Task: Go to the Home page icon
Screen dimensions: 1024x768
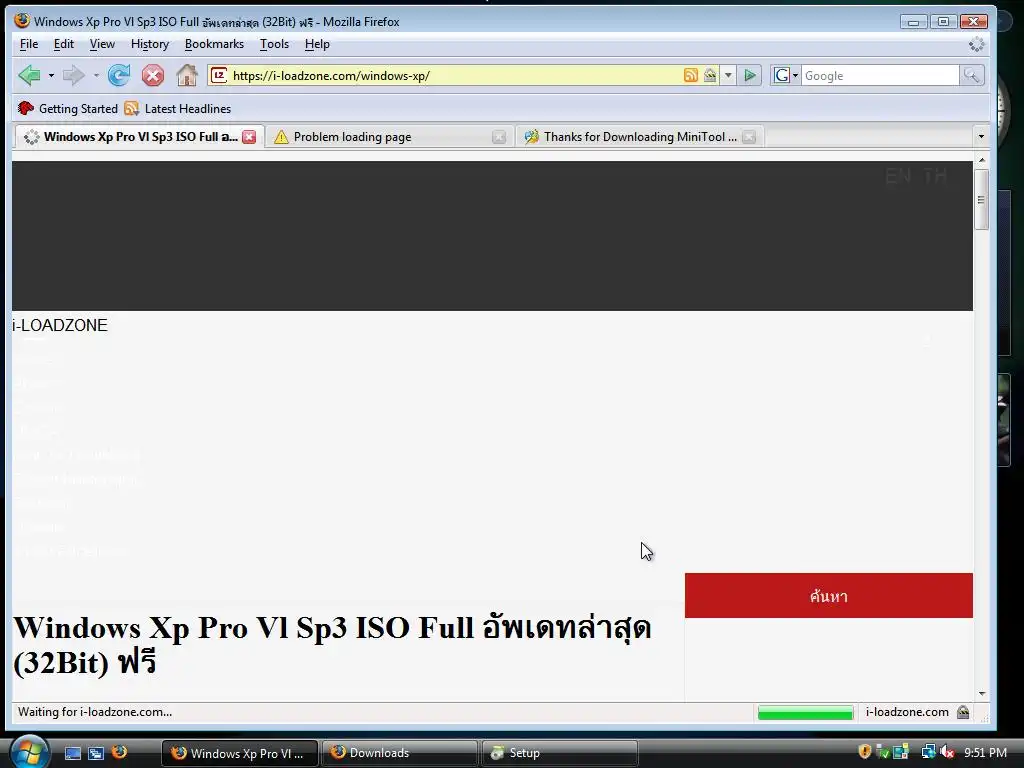Action: (x=187, y=75)
